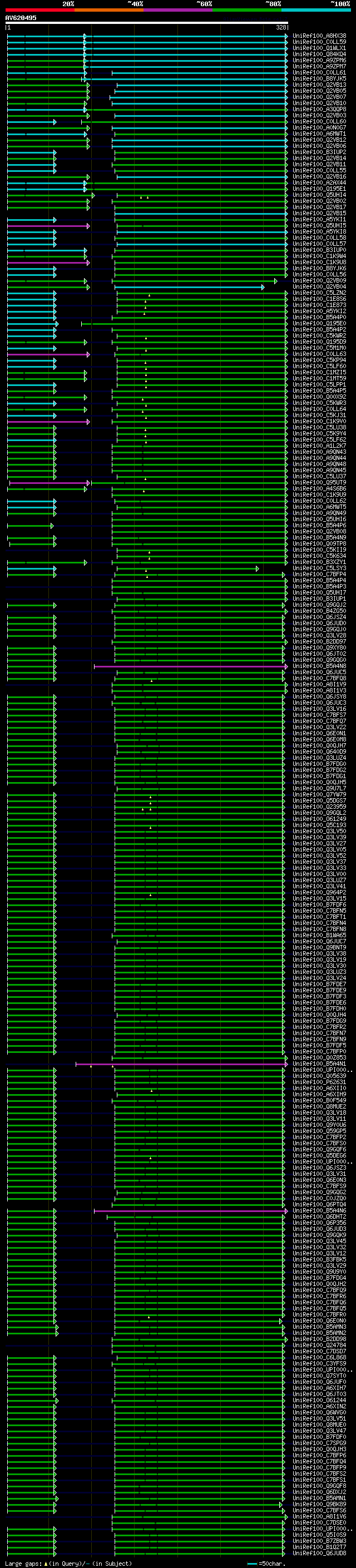Click the Large gaps legend text
This screenshot has width=356, height=1568.
(68, 1564)
